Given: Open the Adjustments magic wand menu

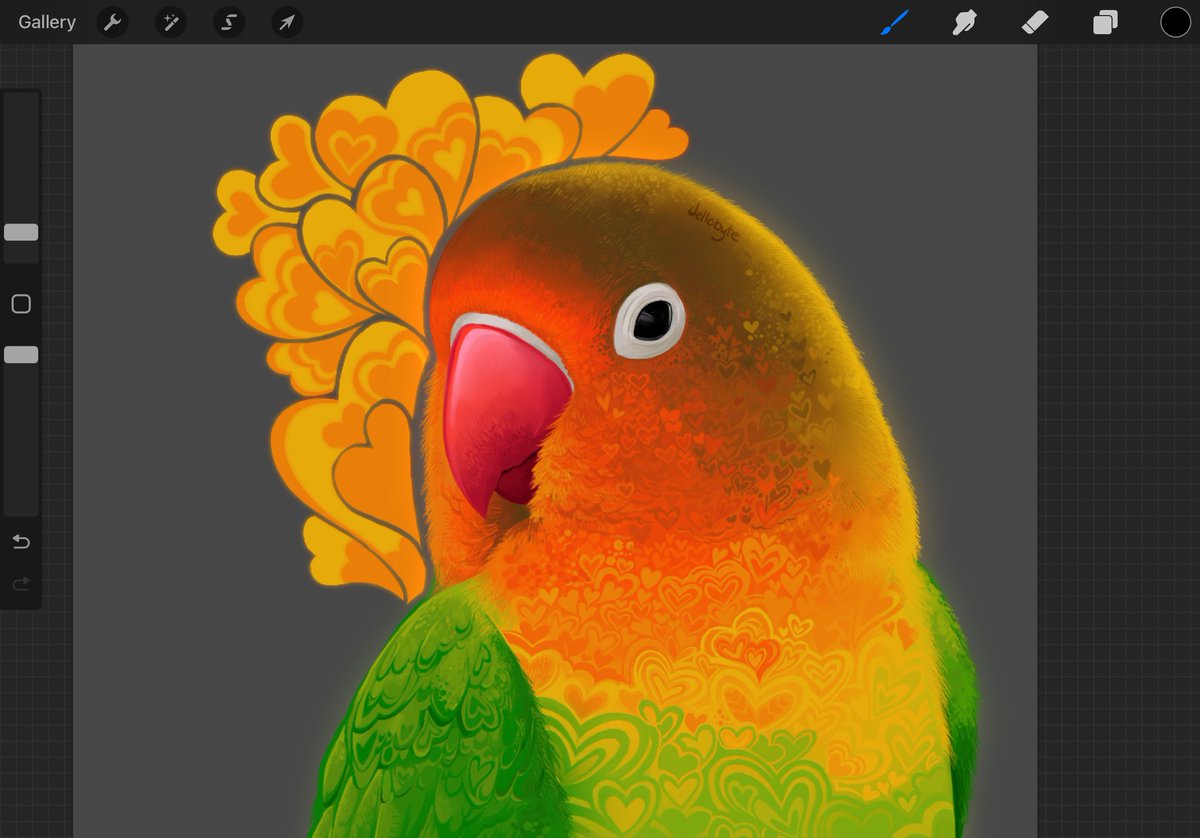Looking at the screenshot, I should (x=170, y=22).
